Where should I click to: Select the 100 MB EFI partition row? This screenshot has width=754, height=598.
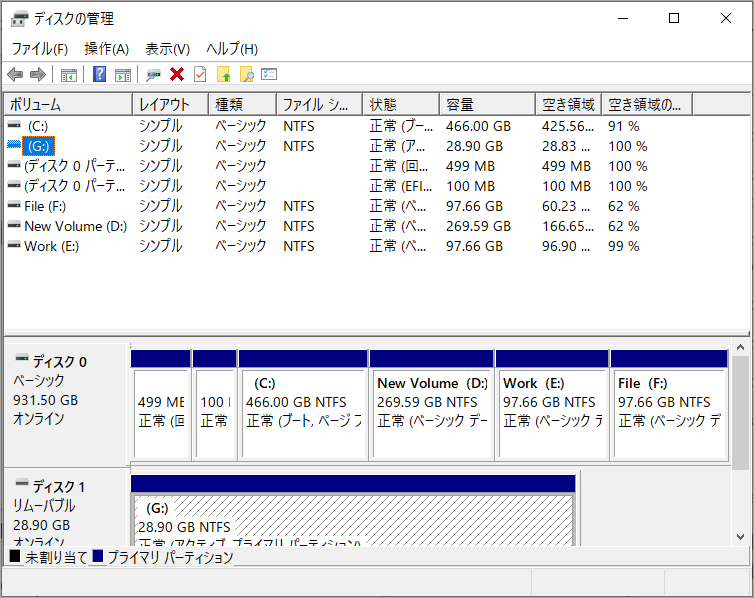[x=74, y=187]
